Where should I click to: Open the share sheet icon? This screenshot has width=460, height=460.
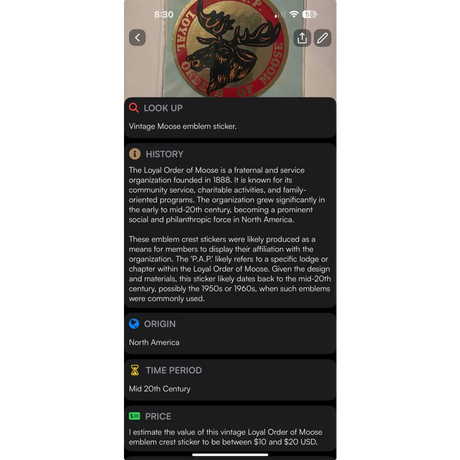(302, 38)
